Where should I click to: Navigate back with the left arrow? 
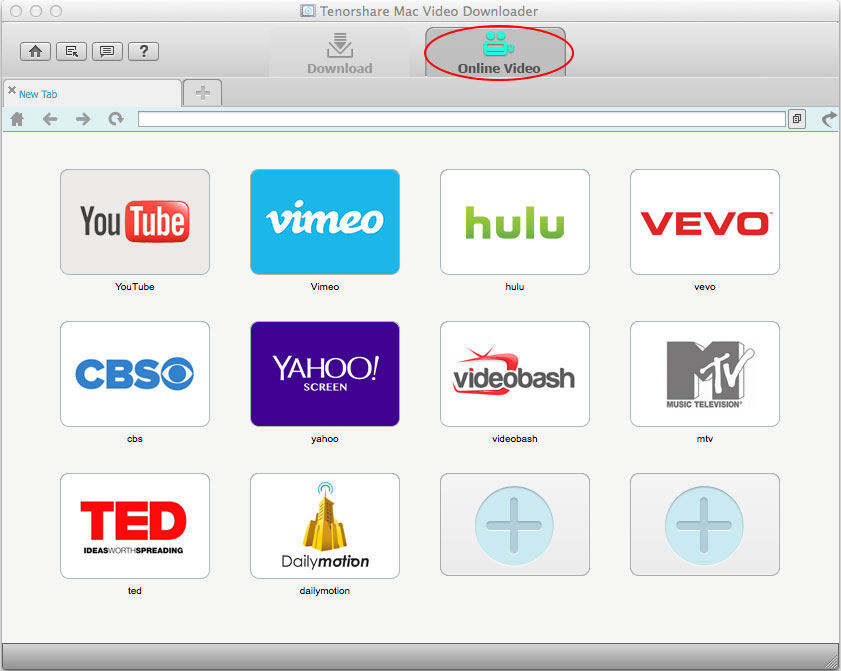(50, 119)
